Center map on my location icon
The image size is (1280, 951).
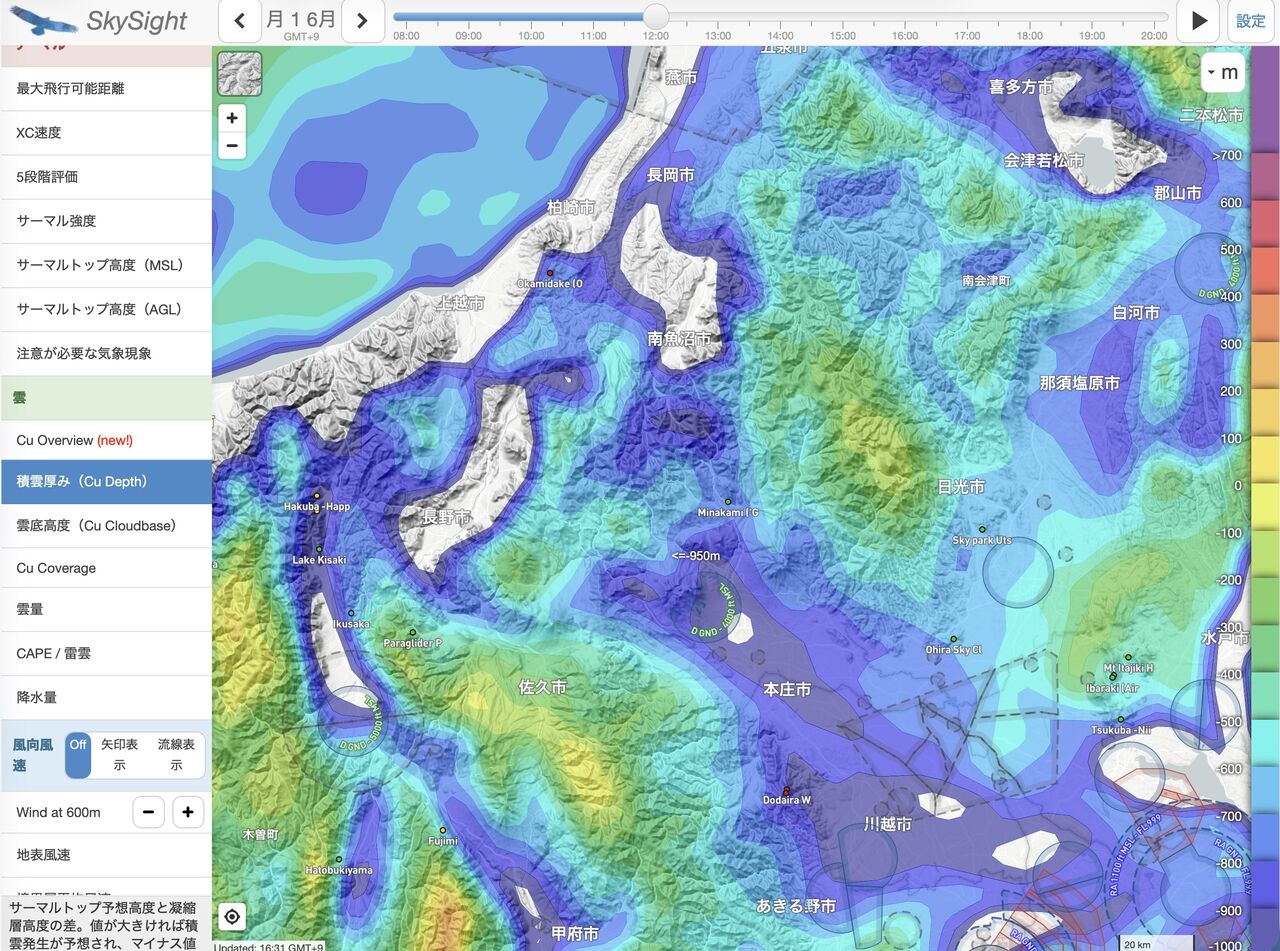tap(232, 916)
